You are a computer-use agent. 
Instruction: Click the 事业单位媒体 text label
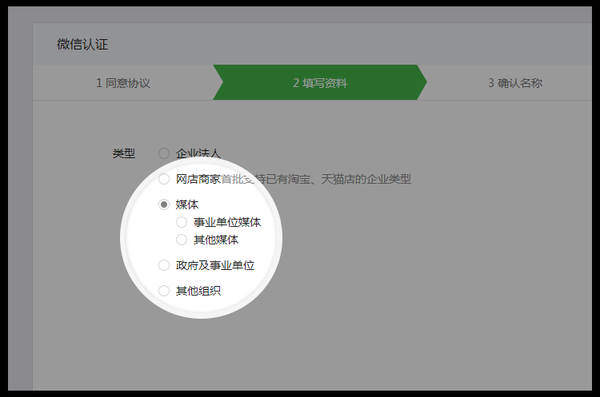pyautogui.click(x=227, y=222)
